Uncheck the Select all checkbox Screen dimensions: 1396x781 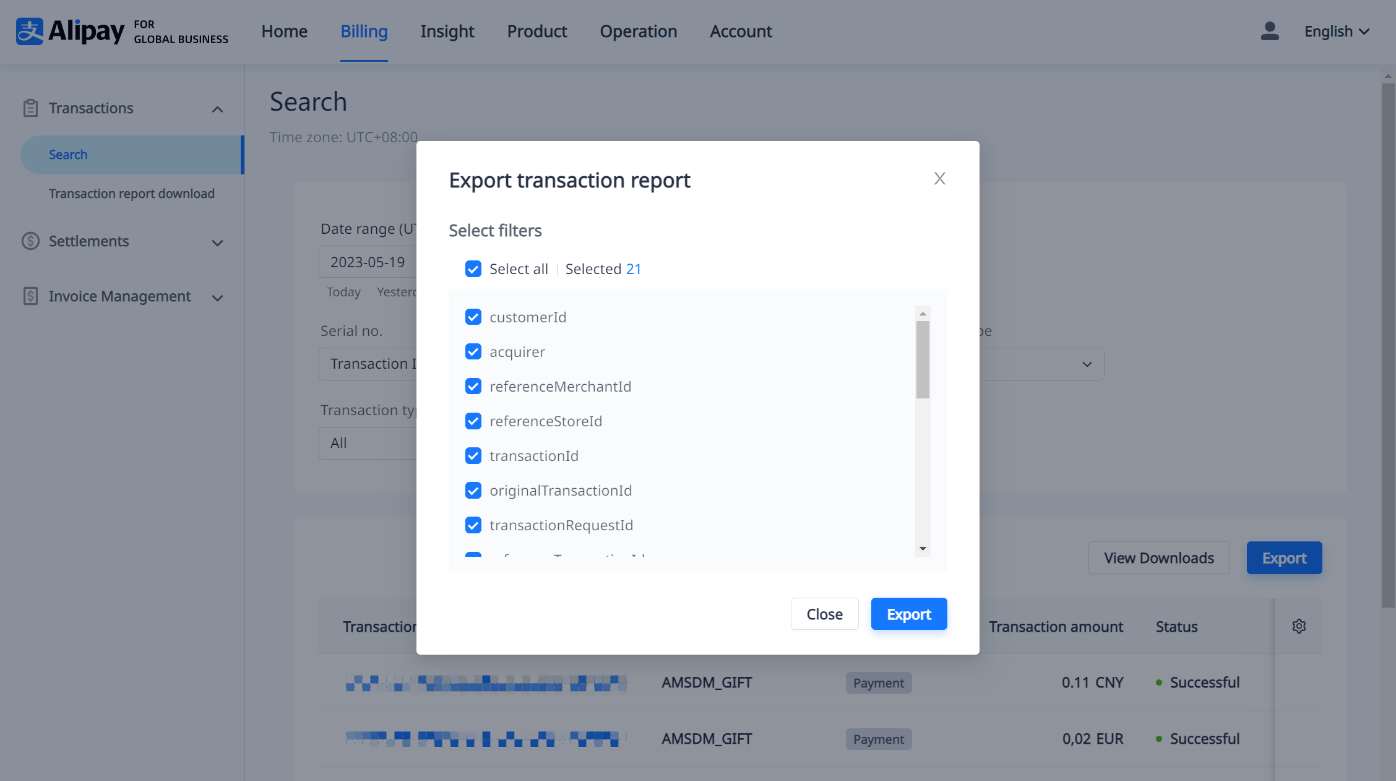(x=473, y=268)
